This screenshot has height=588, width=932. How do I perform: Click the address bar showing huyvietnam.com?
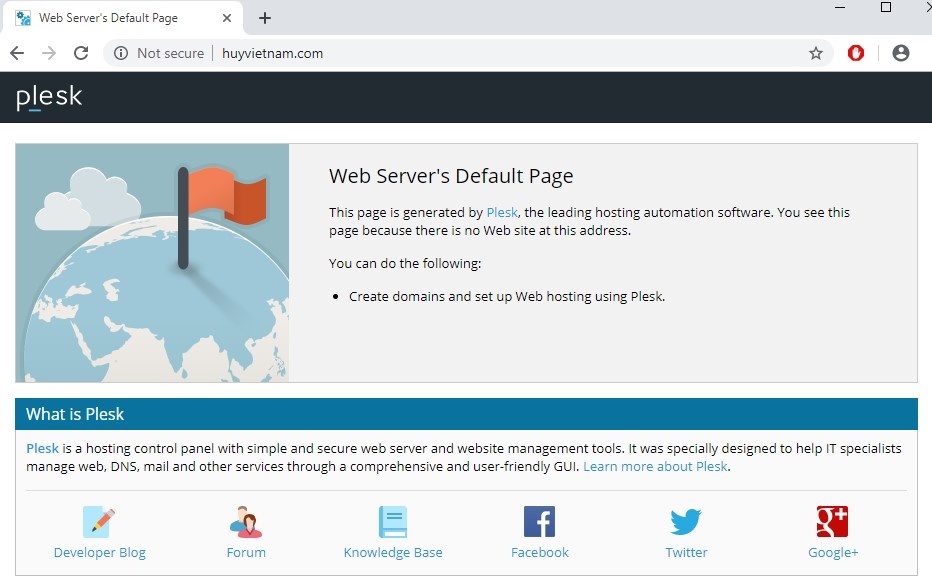[500, 53]
